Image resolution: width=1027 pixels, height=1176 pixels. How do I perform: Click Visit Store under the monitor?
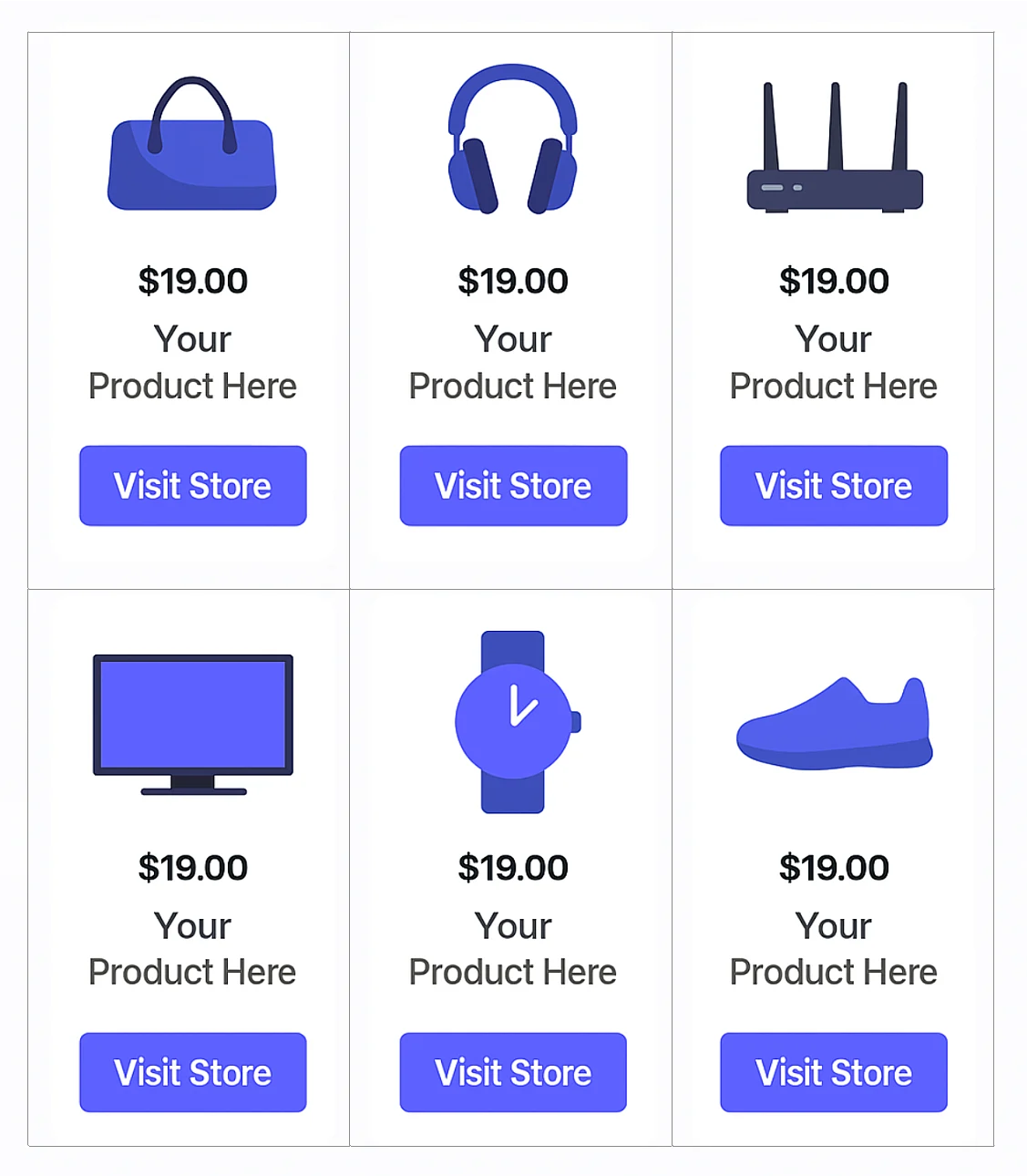[x=193, y=1072]
